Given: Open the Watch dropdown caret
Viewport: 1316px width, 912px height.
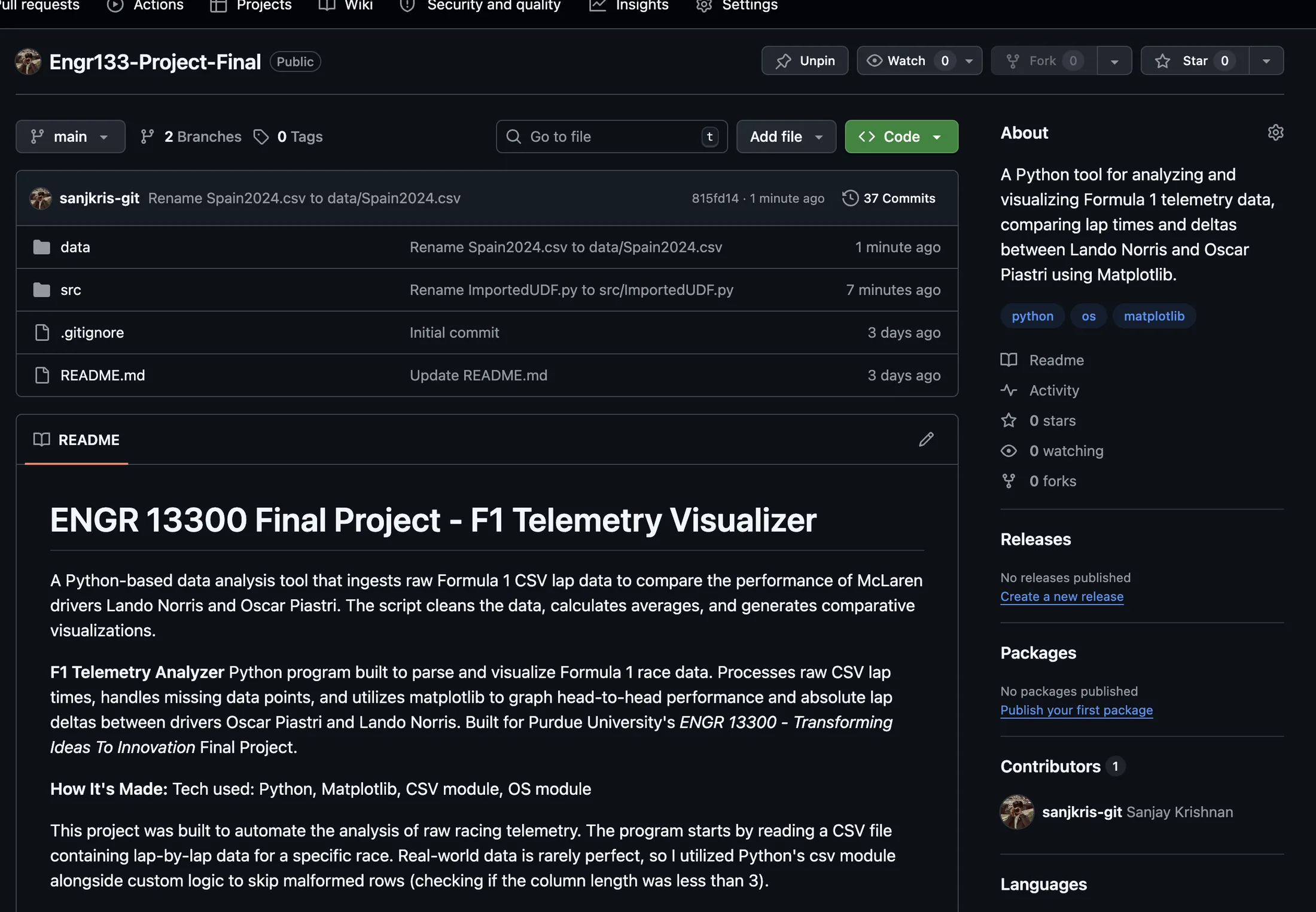Looking at the screenshot, I should click(x=969, y=61).
